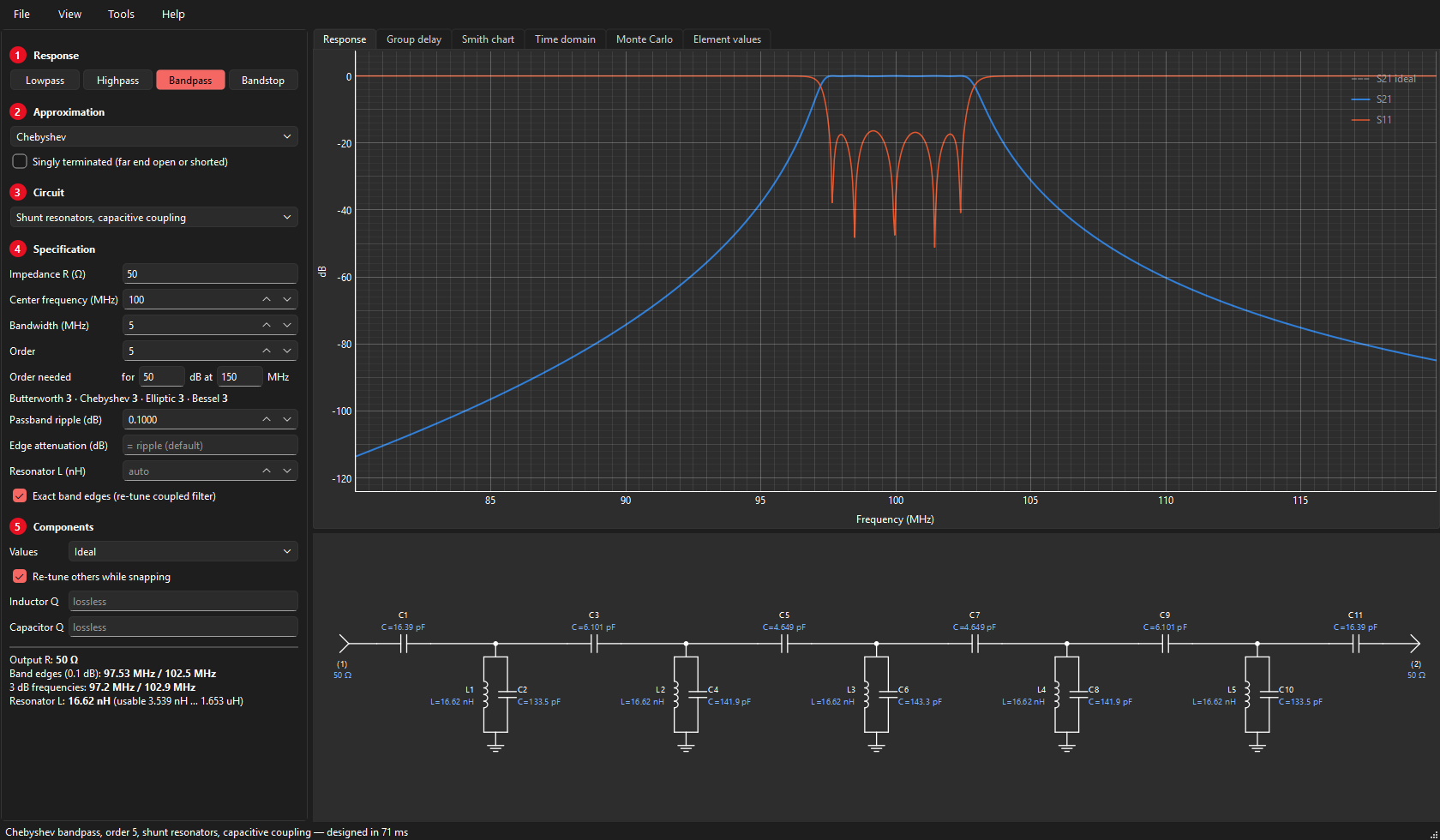
Task: Increase Passband ripple using the up arrow
Action: click(267, 419)
